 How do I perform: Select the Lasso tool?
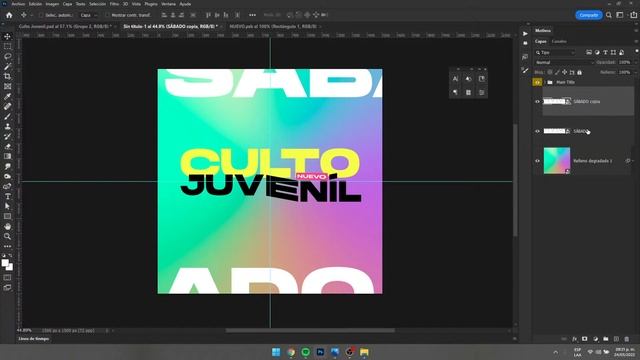[7, 56]
